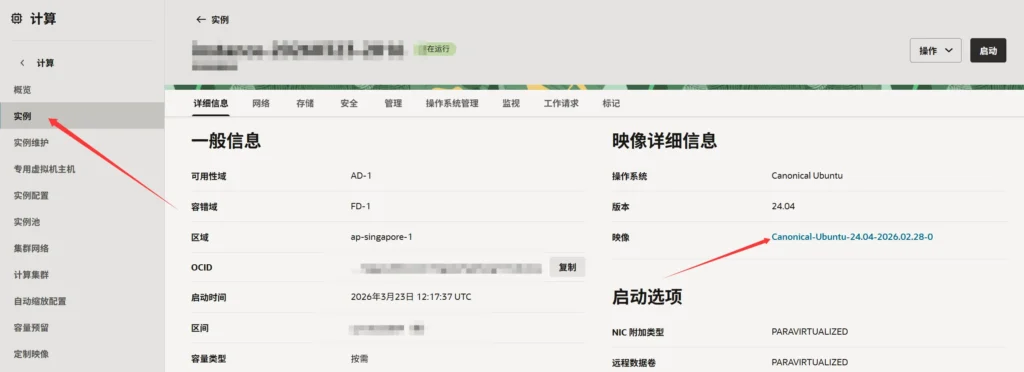This screenshot has height=372, width=1024.
Task: Switch to the 网络 tab
Action: 261,103
